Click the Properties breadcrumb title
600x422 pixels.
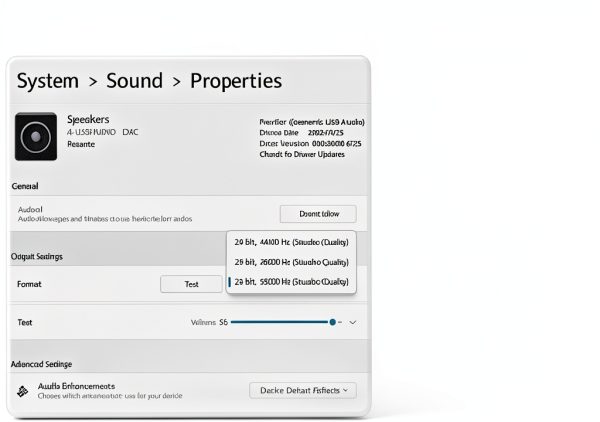click(x=236, y=81)
